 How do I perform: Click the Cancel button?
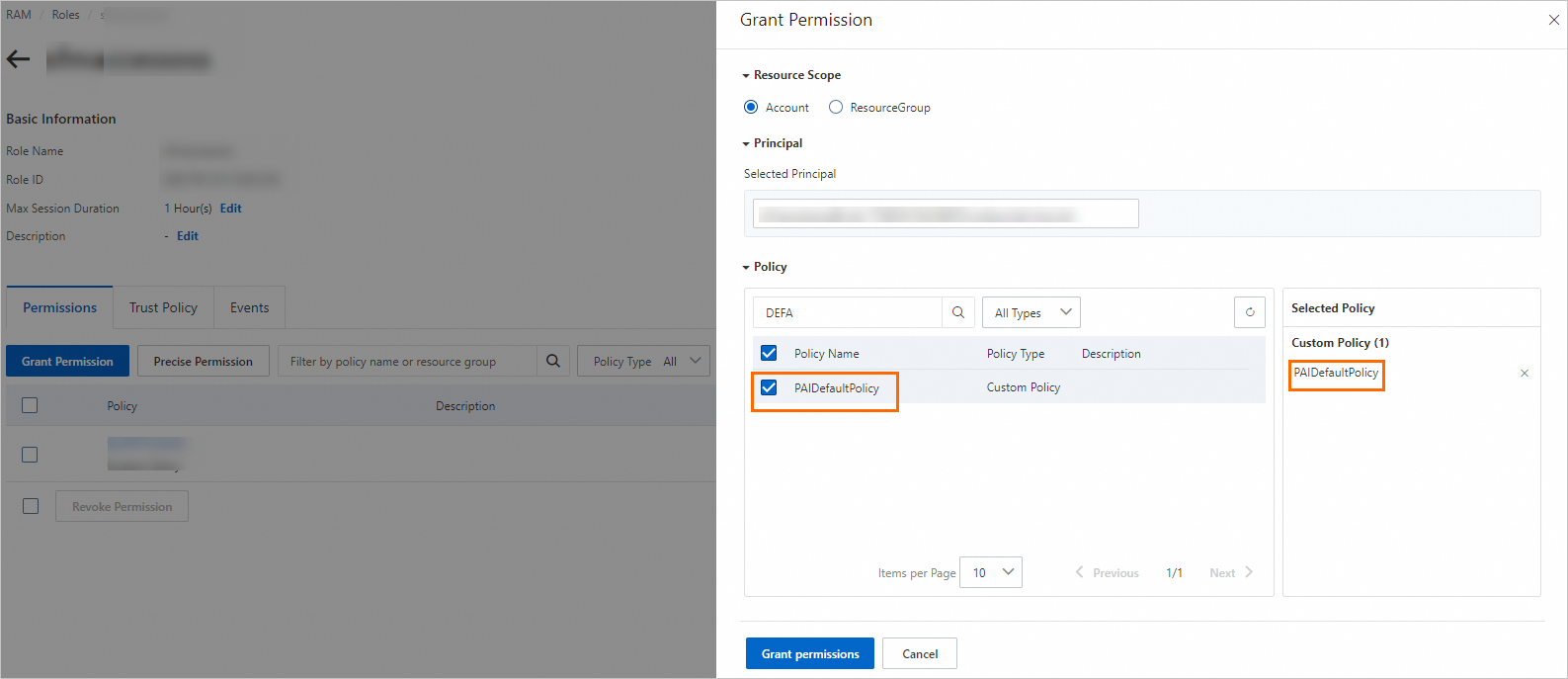pos(920,653)
